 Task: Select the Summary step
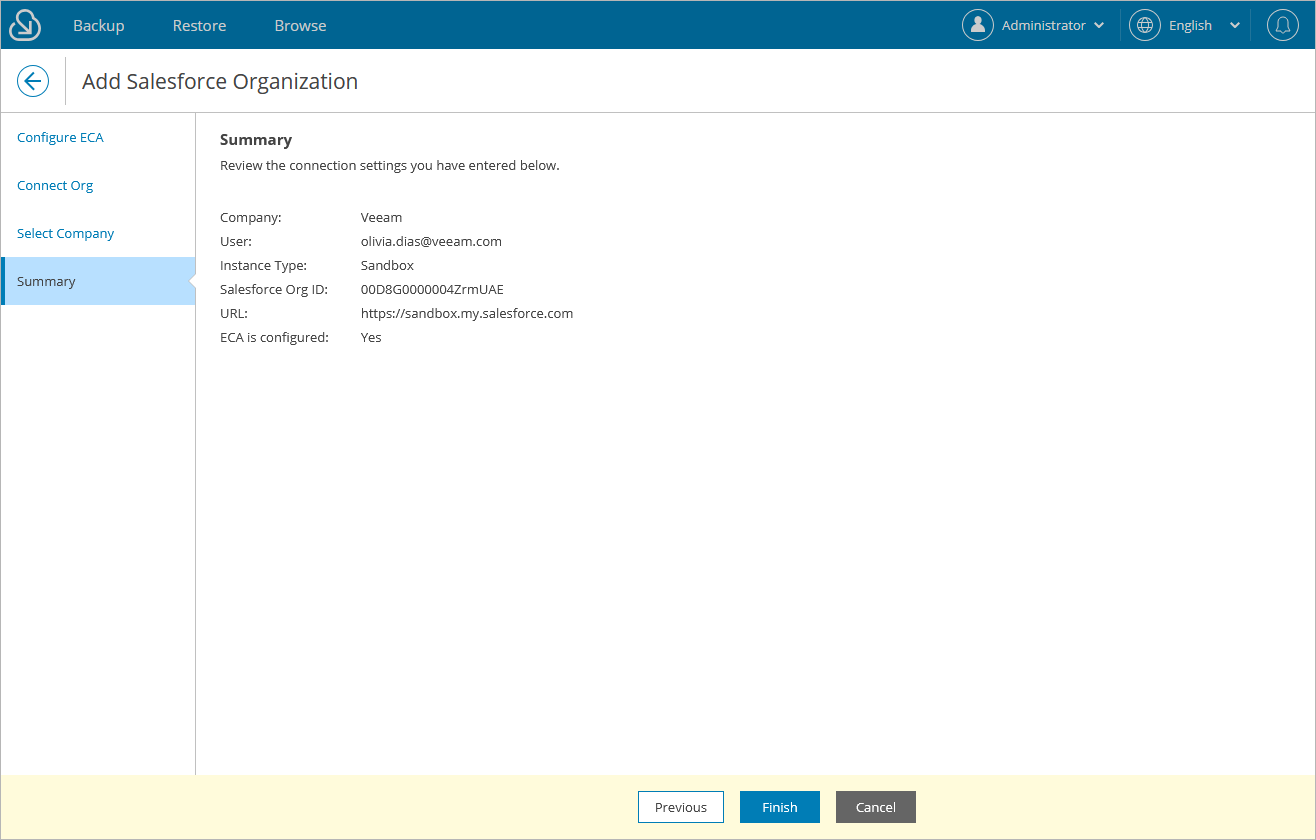(x=98, y=281)
